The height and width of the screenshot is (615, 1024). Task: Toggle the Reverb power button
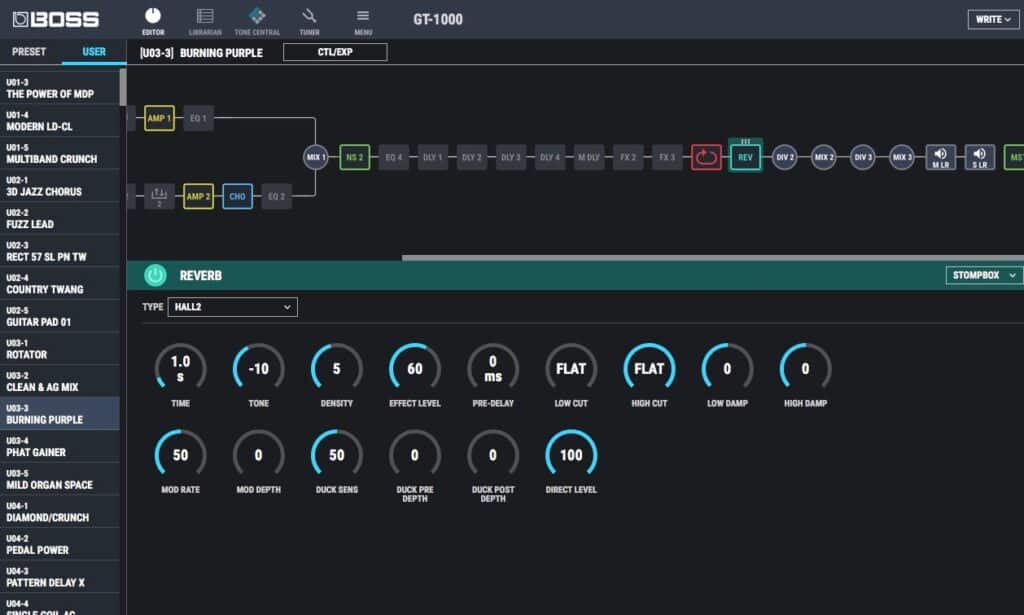(155, 276)
